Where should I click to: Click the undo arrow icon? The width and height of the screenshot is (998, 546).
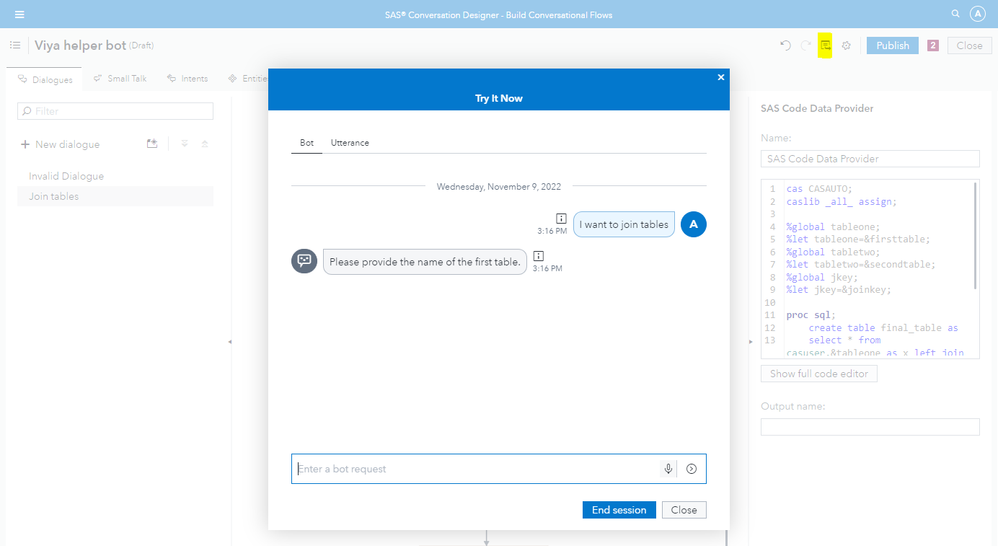[785, 45]
